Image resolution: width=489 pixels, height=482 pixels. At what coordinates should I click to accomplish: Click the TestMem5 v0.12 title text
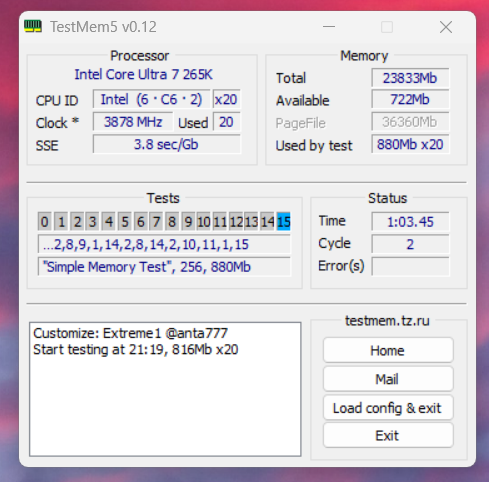[103, 27]
